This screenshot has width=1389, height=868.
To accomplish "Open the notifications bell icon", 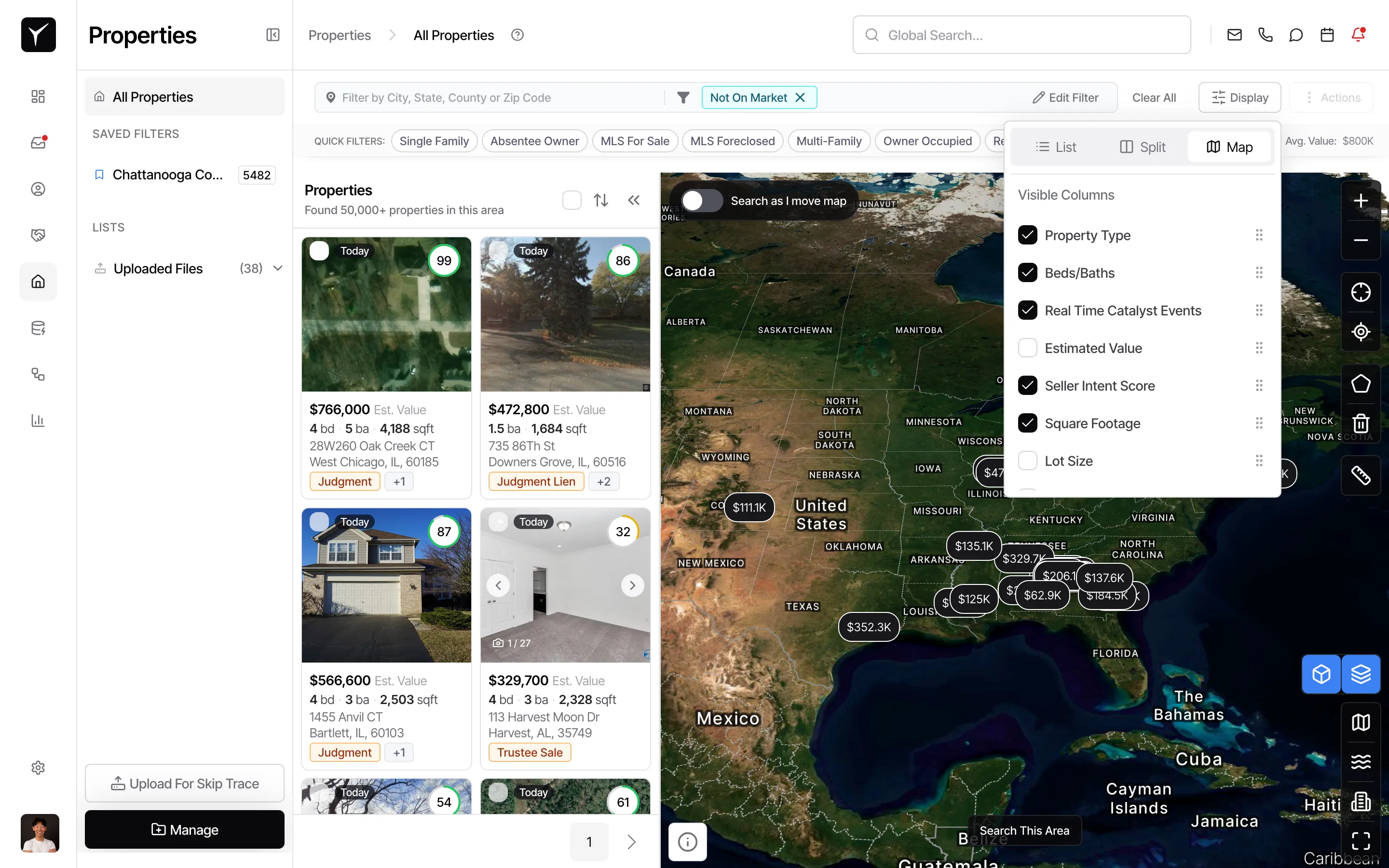I will (1358, 35).
